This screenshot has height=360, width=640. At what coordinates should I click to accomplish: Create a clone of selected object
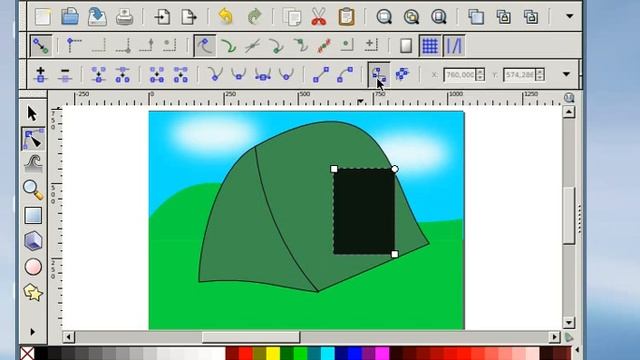coord(503,17)
